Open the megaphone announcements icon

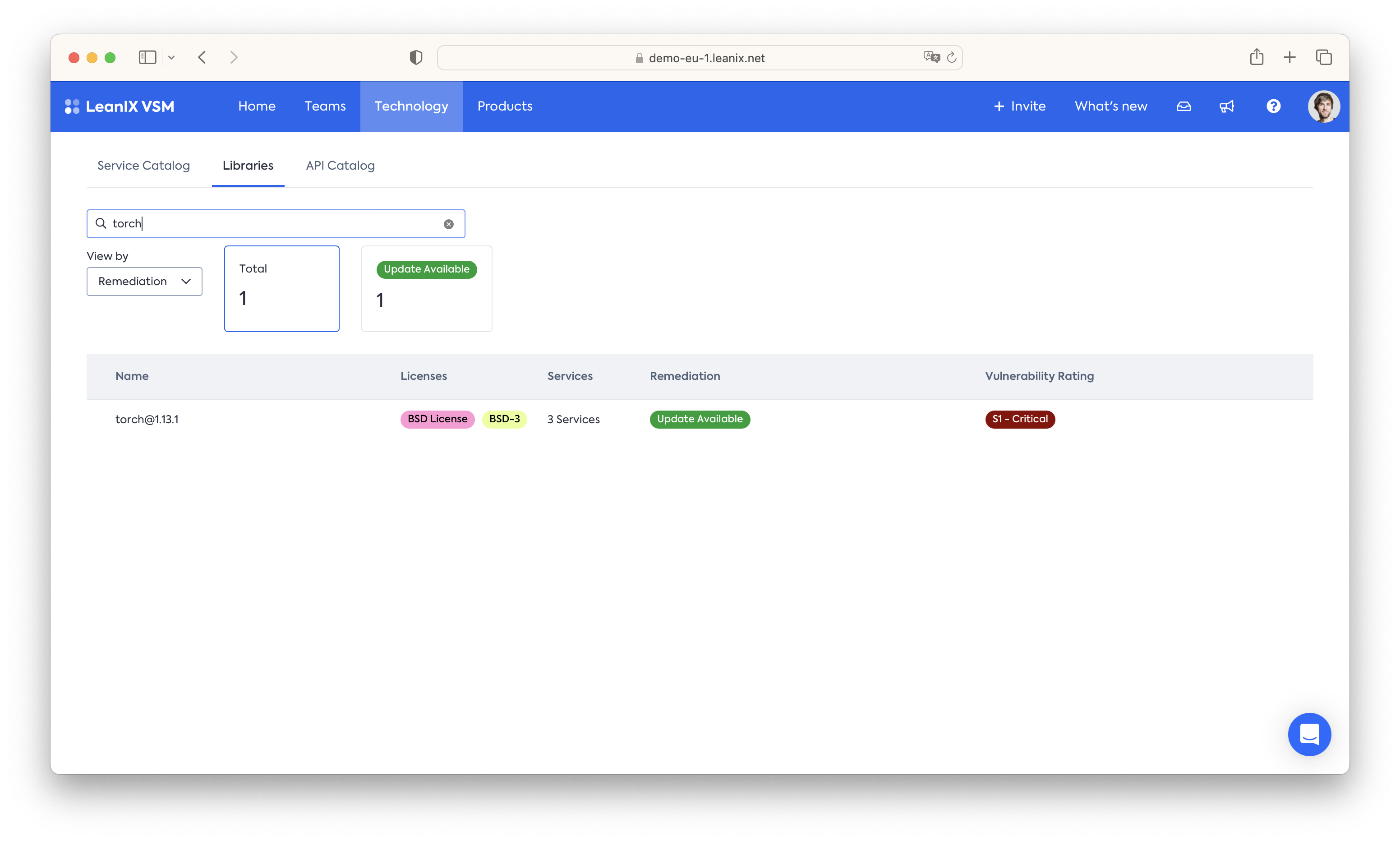pos(1227,106)
